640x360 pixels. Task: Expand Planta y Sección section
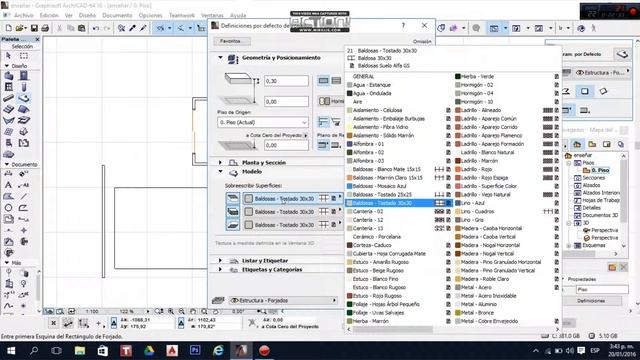[x=220, y=162]
